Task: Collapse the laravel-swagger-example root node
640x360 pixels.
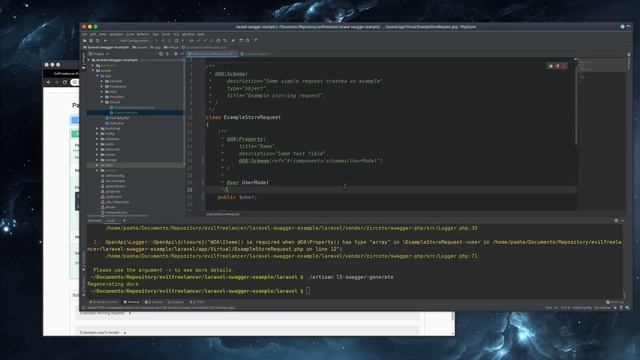Action: pyautogui.click(x=89, y=60)
